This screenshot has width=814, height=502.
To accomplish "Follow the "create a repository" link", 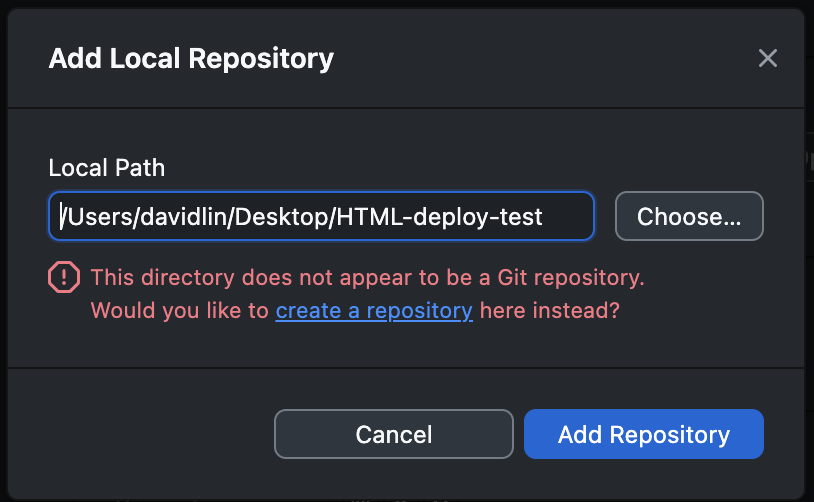I will pos(374,311).
